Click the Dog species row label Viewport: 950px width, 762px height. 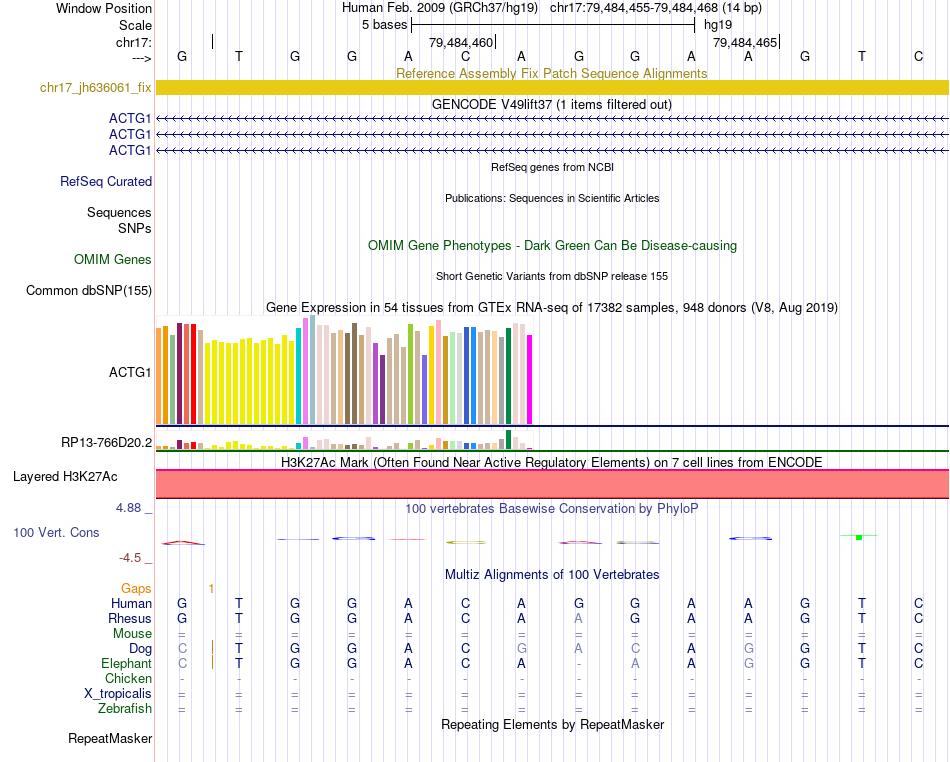pyautogui.click(x=140, y=648)
